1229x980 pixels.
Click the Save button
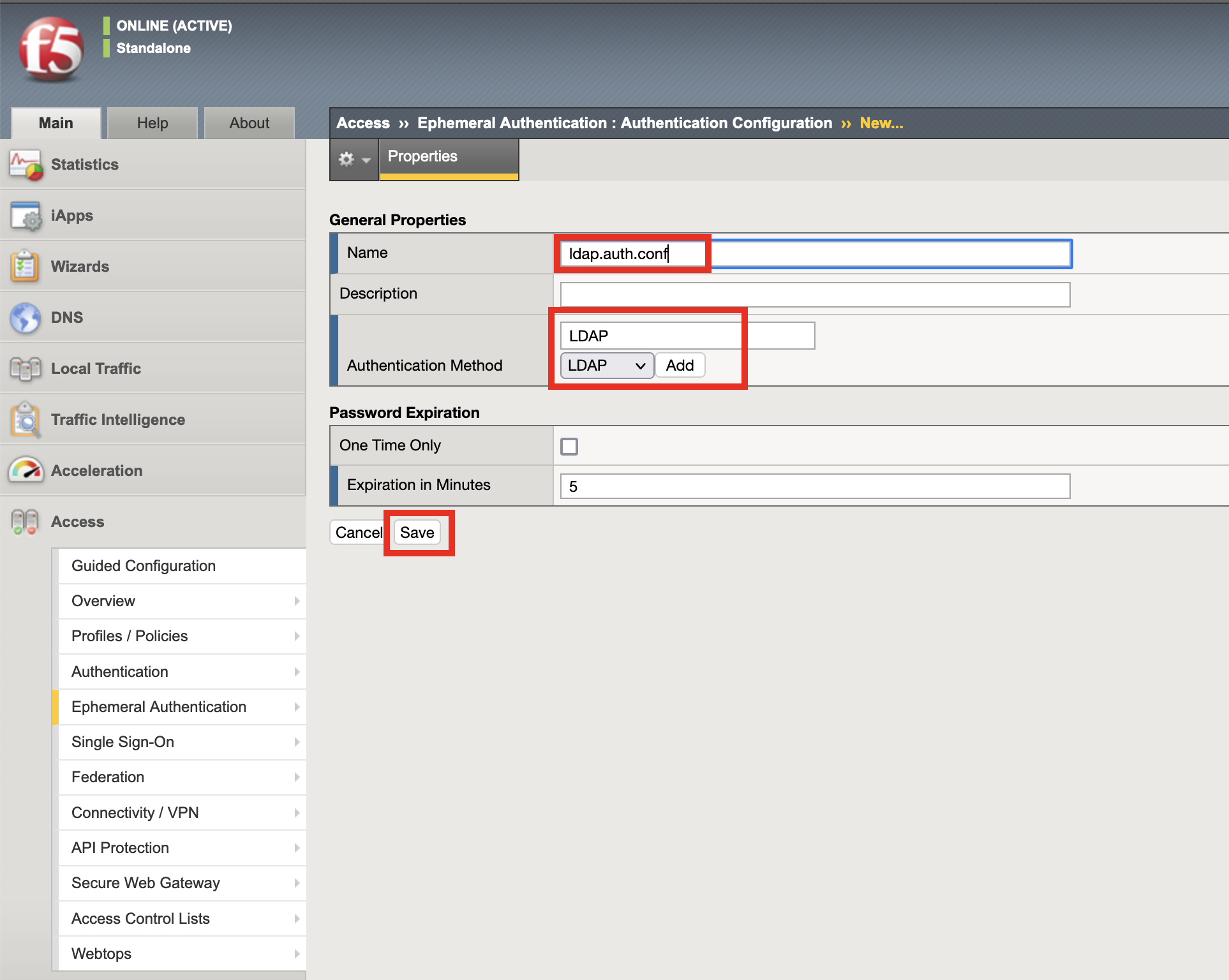point(417,533)
